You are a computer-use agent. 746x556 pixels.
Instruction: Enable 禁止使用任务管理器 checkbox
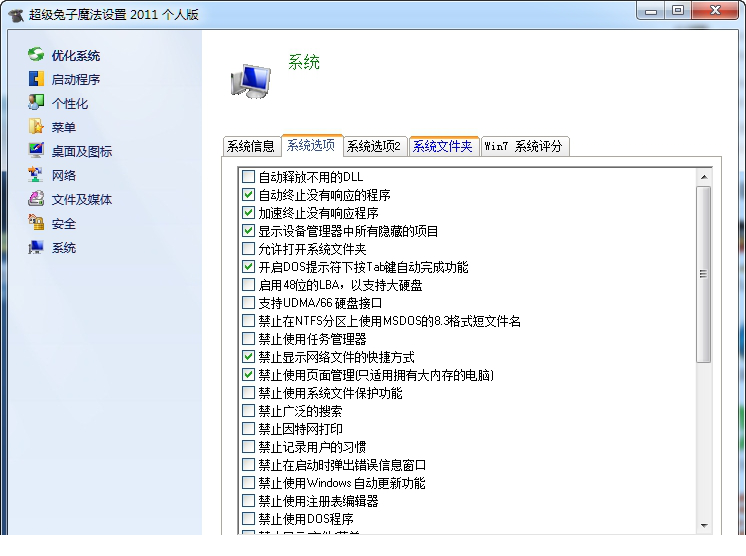tap(248, 339)
